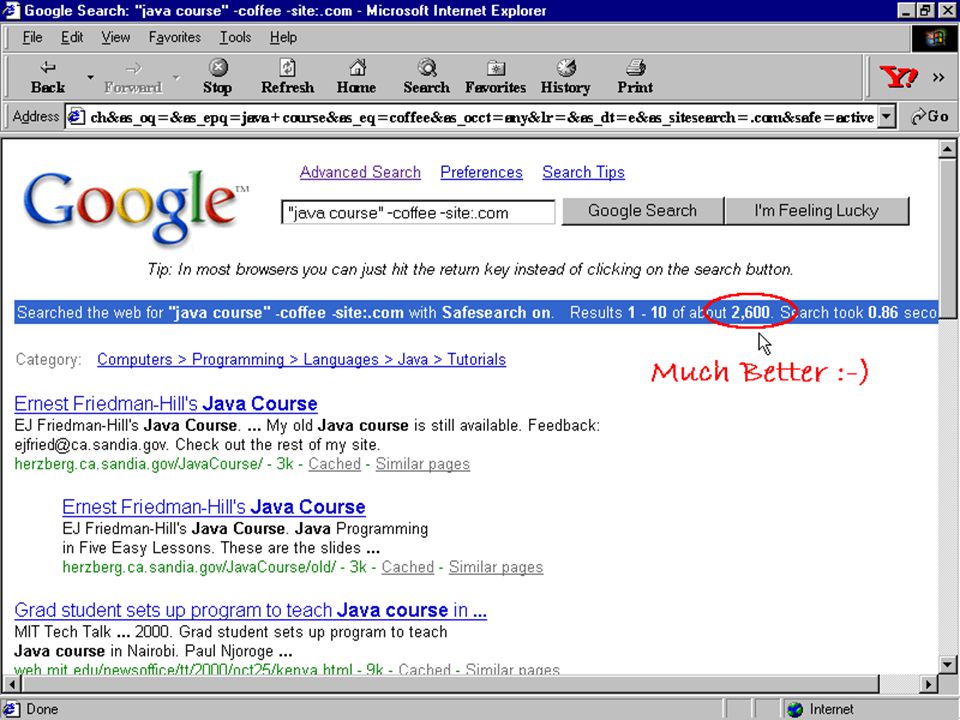Click the vertical scrollbar thumb
The height and width of the screenshot is (720, 960).
point(947,239)
